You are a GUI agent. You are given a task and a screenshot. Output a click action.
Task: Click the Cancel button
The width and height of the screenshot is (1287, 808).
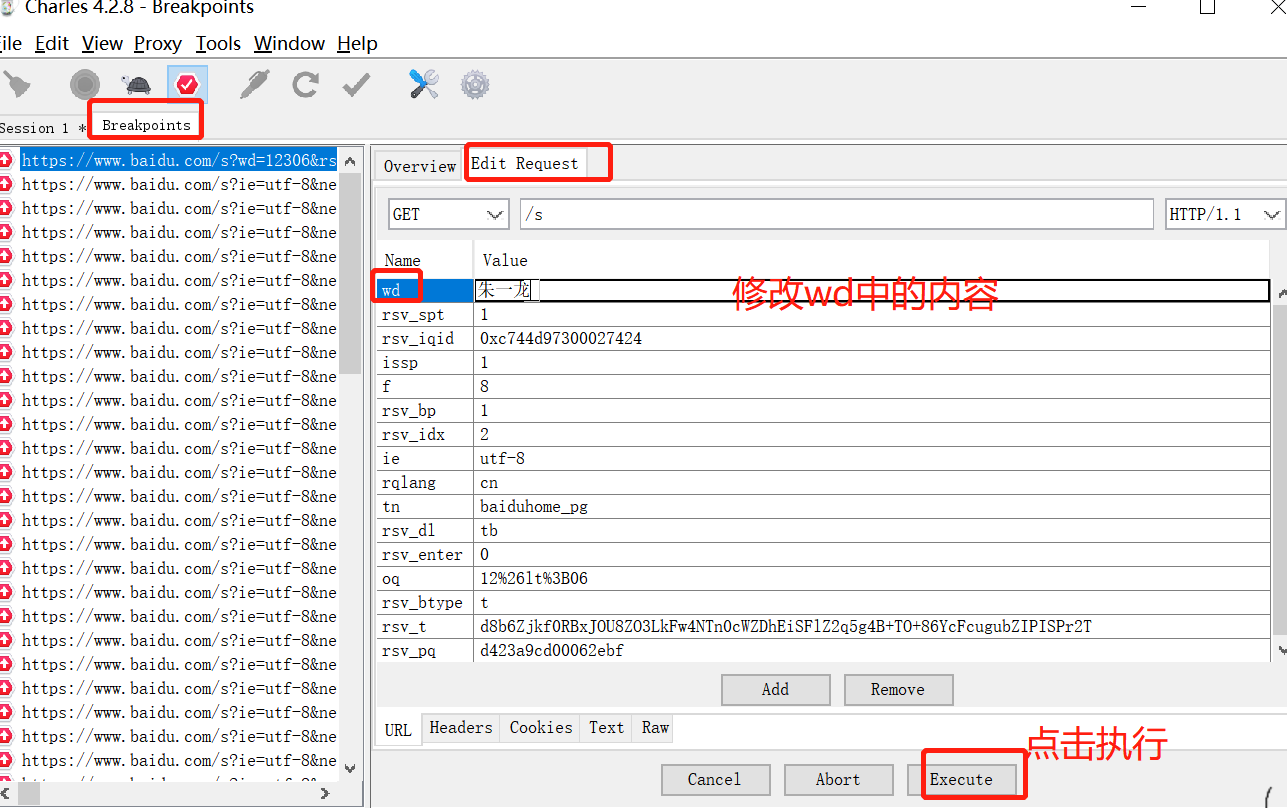[x=715, y=779]
